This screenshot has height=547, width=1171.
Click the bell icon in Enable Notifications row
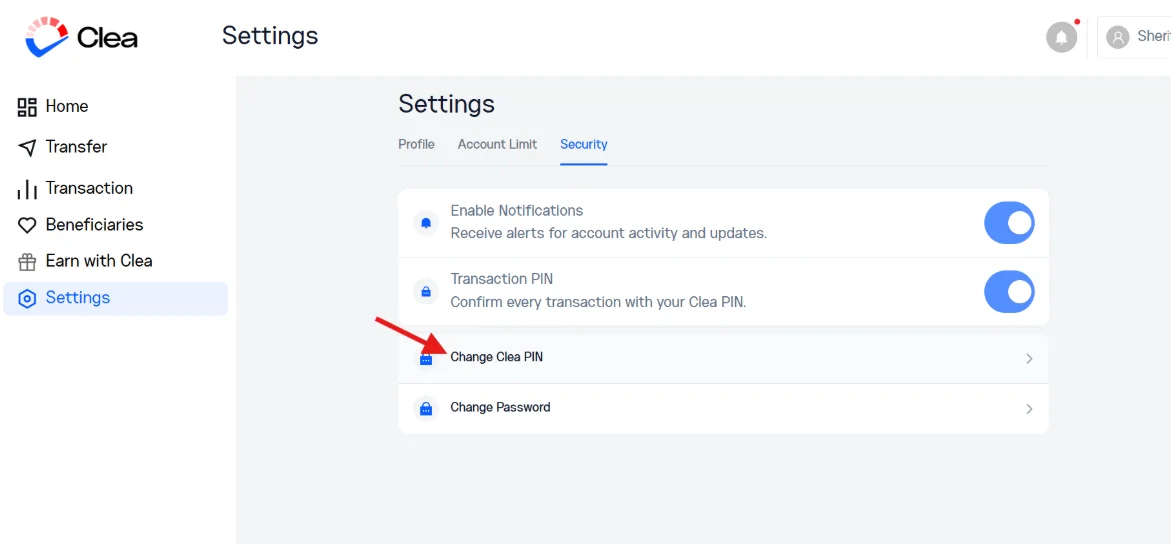[x=426, y=223]
